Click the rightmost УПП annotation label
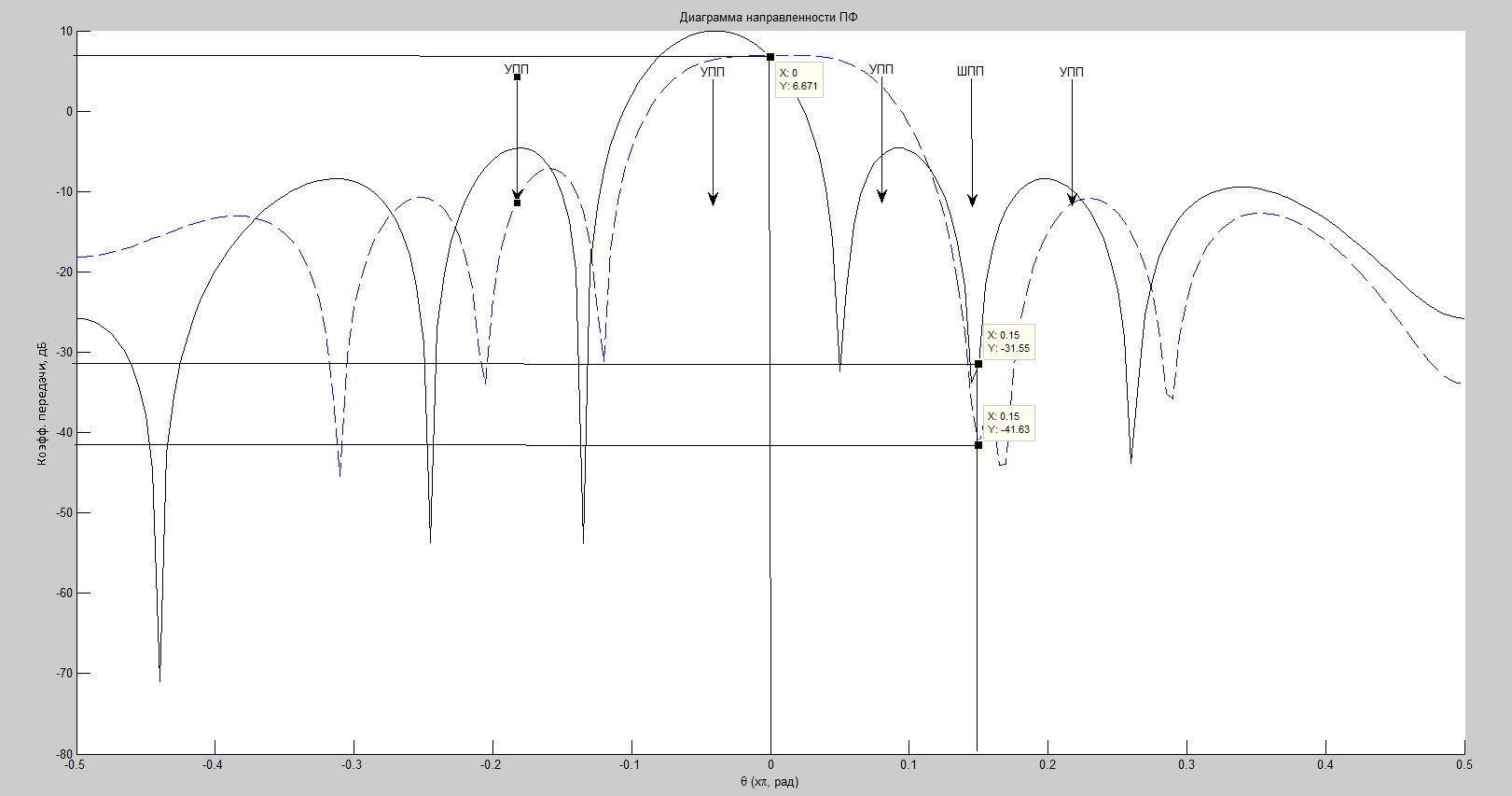1512x796 pixels. [x=1072, y=72]
